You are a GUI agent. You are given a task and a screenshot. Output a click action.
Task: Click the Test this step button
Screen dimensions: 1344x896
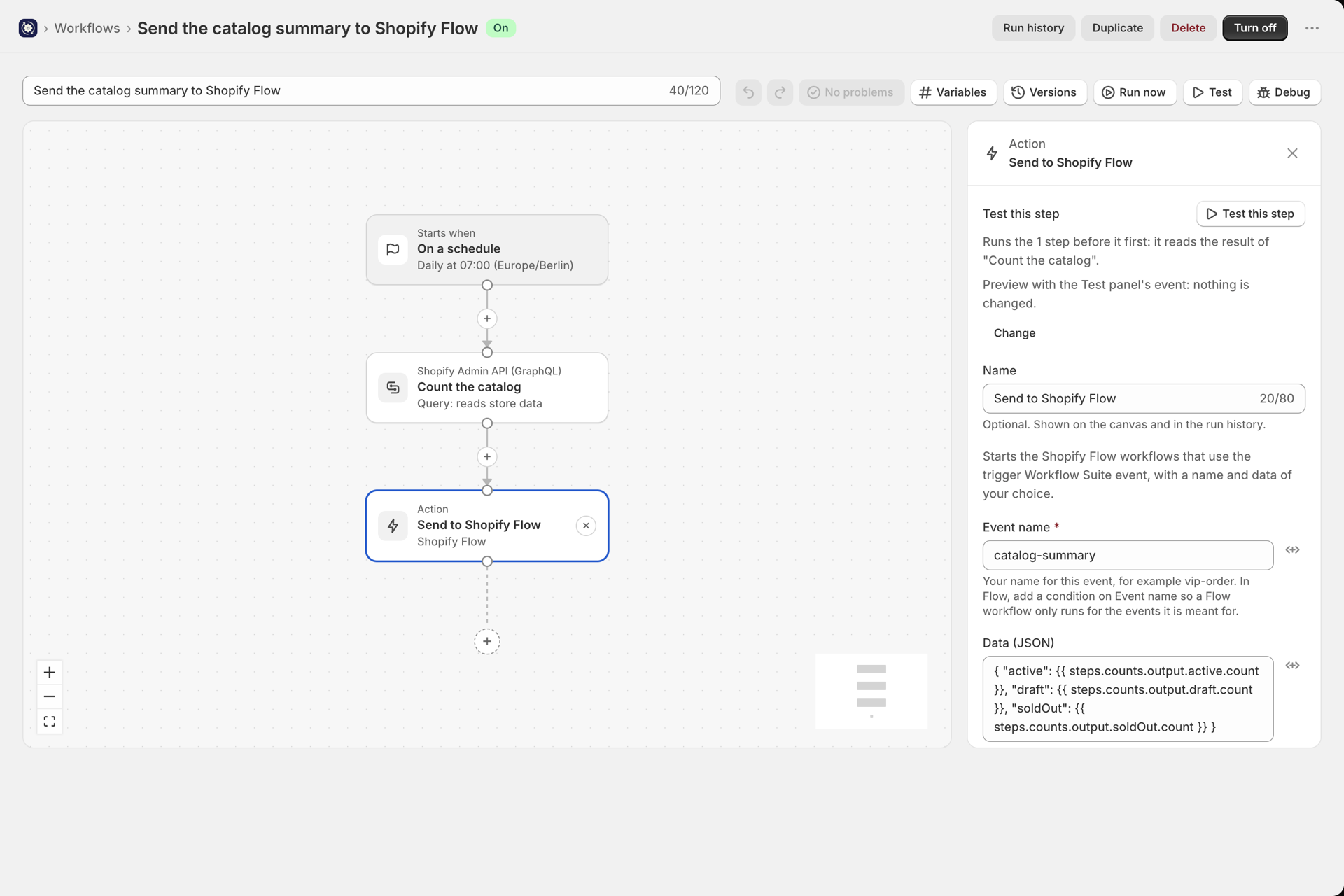click(x=1251, y=213)
